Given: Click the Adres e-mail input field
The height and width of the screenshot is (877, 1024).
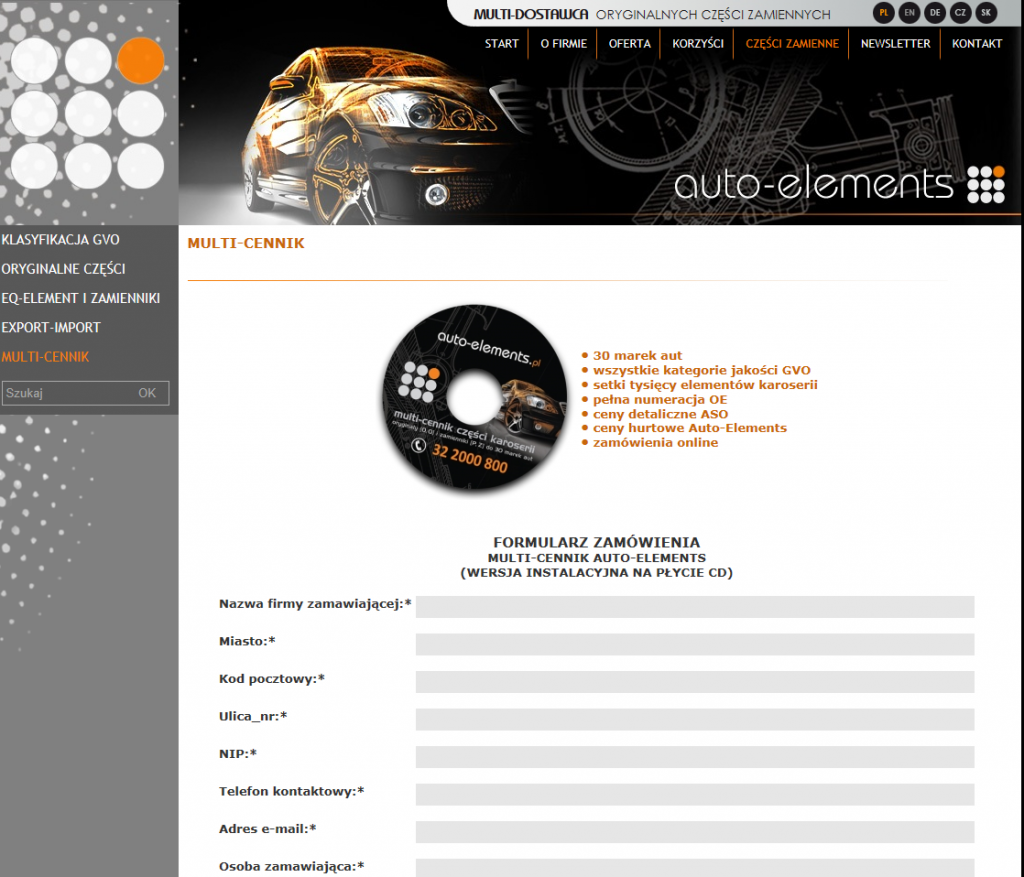Looking at the screenshot, I should pos(695,831).
